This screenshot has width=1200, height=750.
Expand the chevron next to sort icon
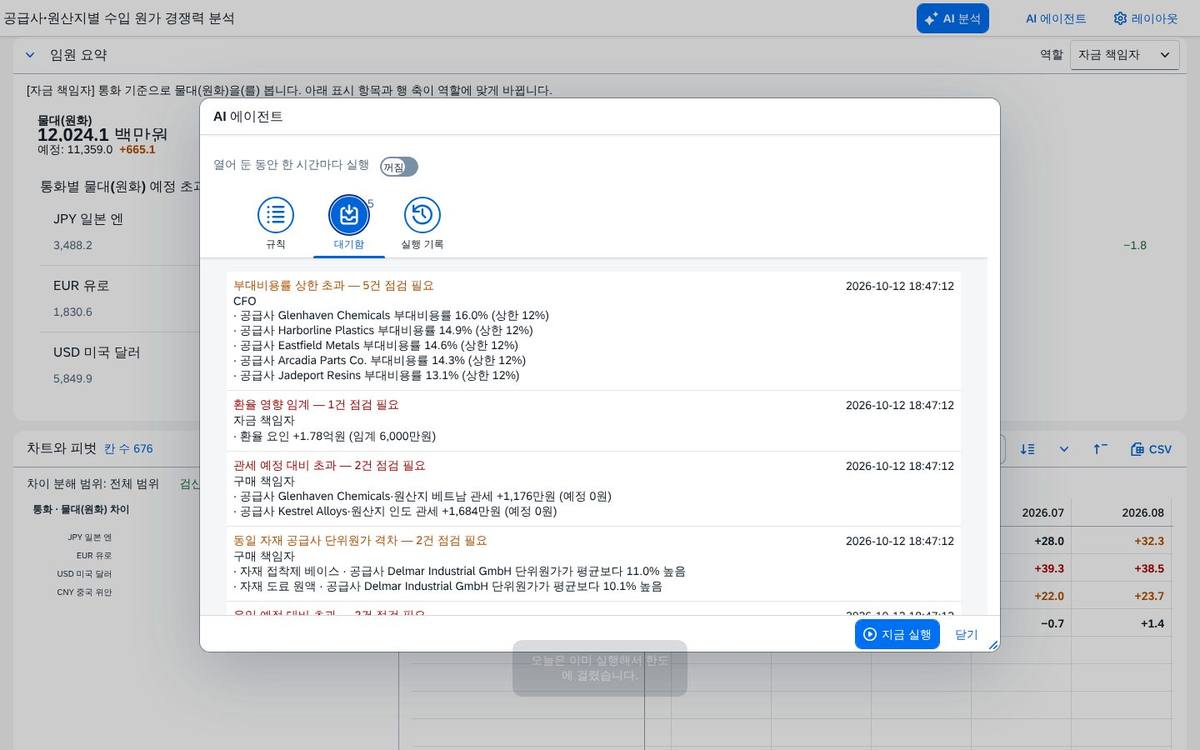(x=1064, y=449)
